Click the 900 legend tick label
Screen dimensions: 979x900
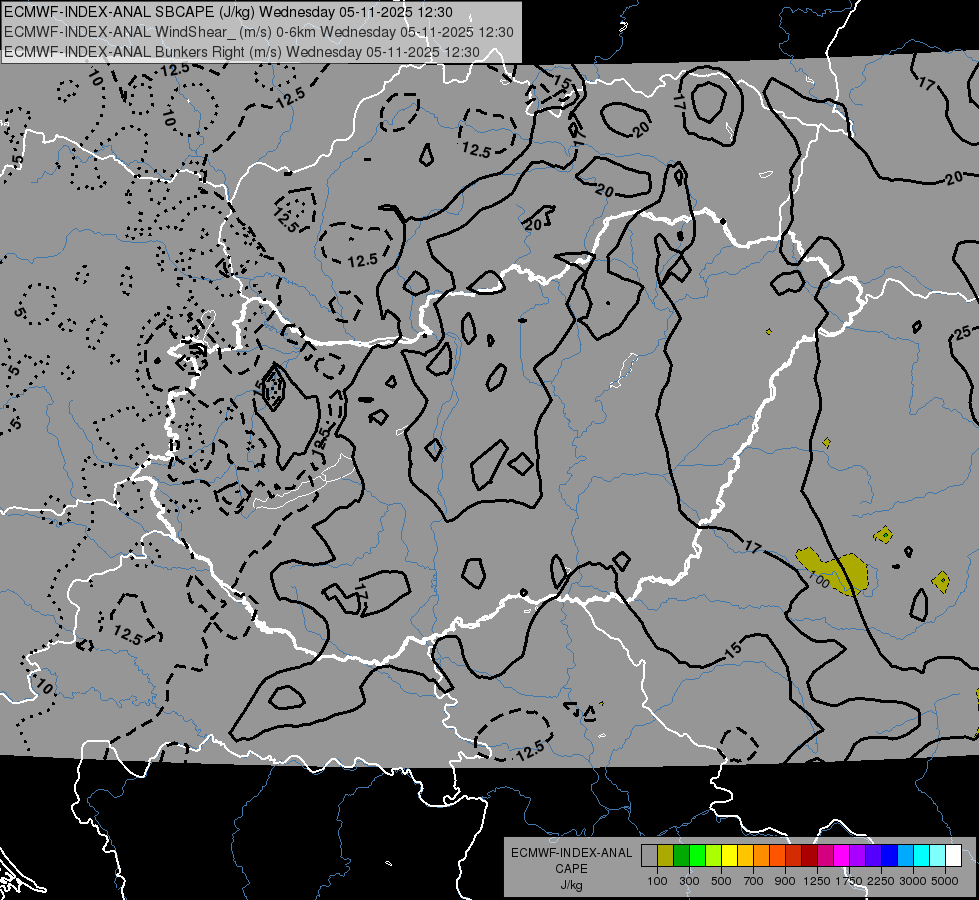(785, 881)
